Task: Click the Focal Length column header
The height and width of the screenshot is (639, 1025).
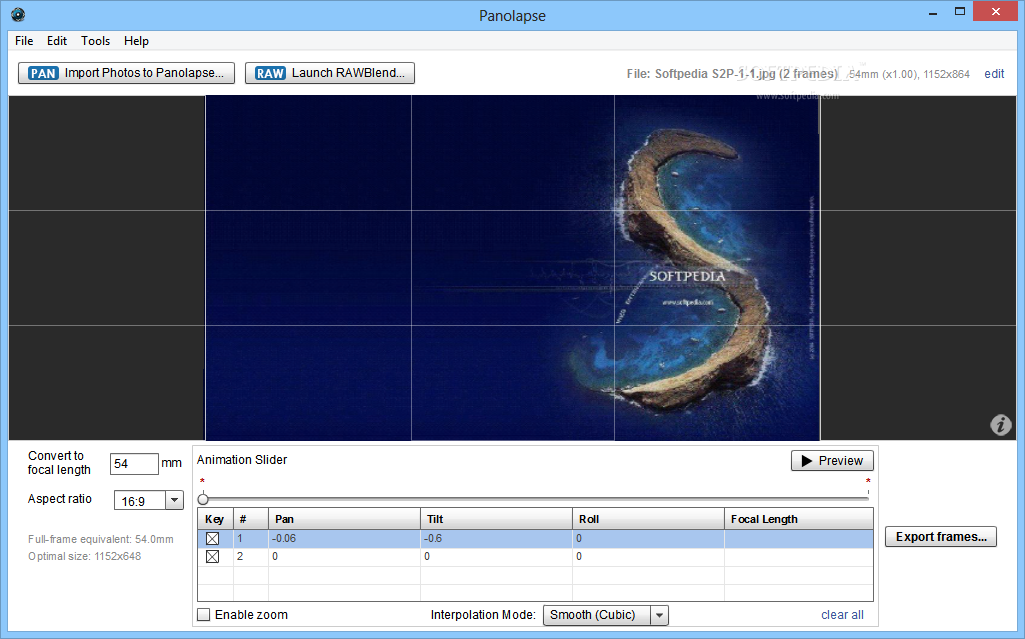Action: pos(799,519)
